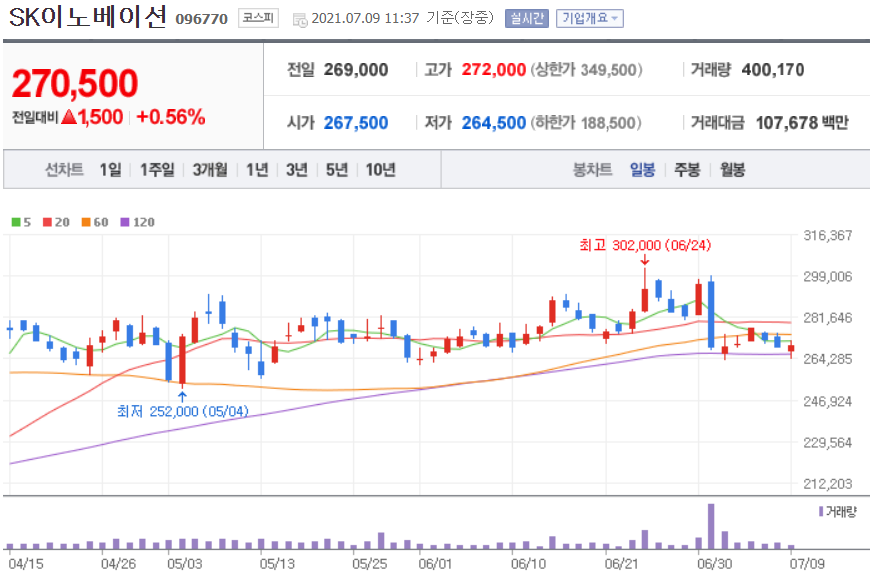This screenshot has width=870, height=578.
Task: Click the 212,203 price axis label
Action: (x=828, y=484)
